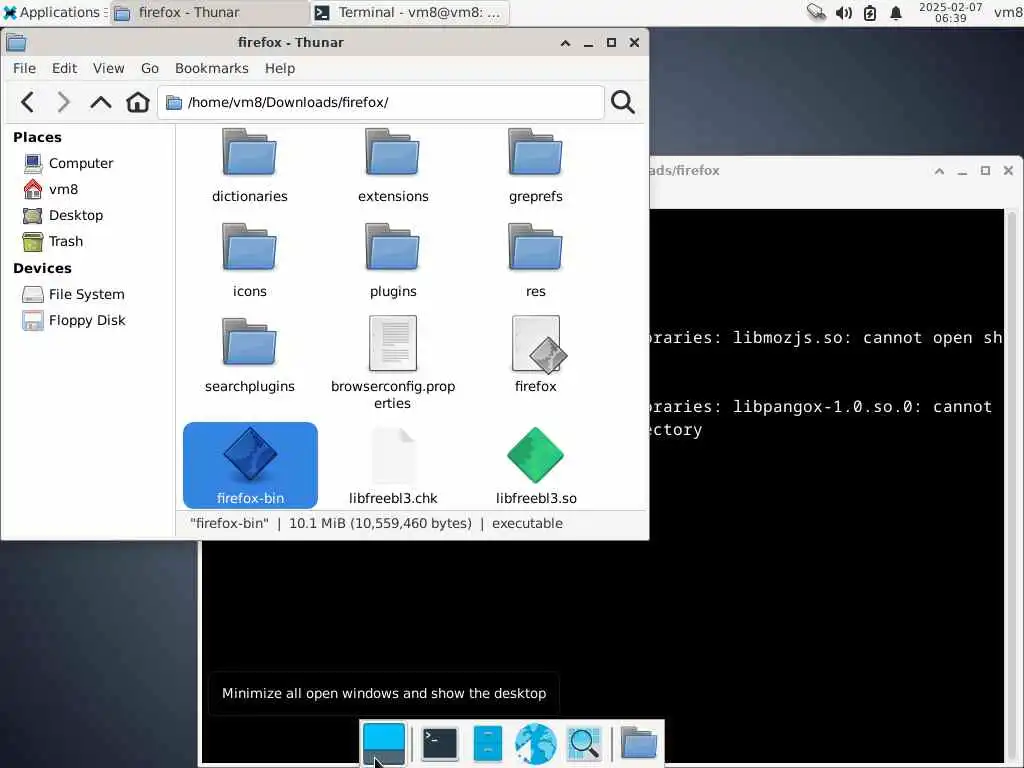Click the clock showing 2025-02-07
This screenshot has width=1024, height=768.
[x=950, y=12]
